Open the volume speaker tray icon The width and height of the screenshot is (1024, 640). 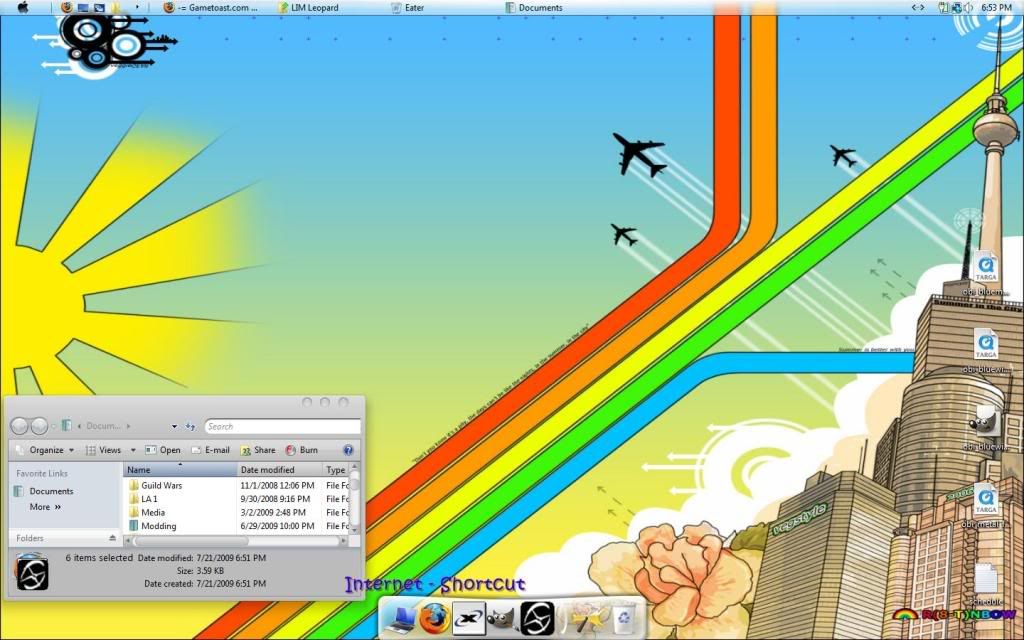[968, 8]
